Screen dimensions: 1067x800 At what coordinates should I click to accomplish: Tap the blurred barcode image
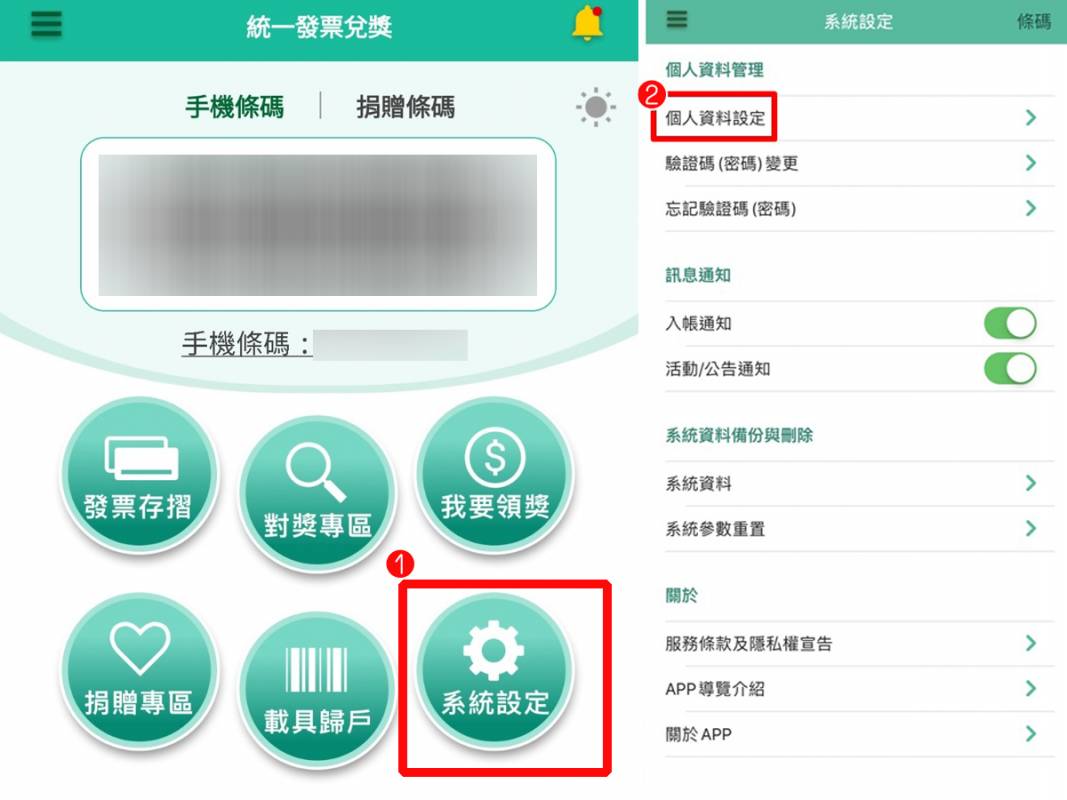click(x=318, y=224)
